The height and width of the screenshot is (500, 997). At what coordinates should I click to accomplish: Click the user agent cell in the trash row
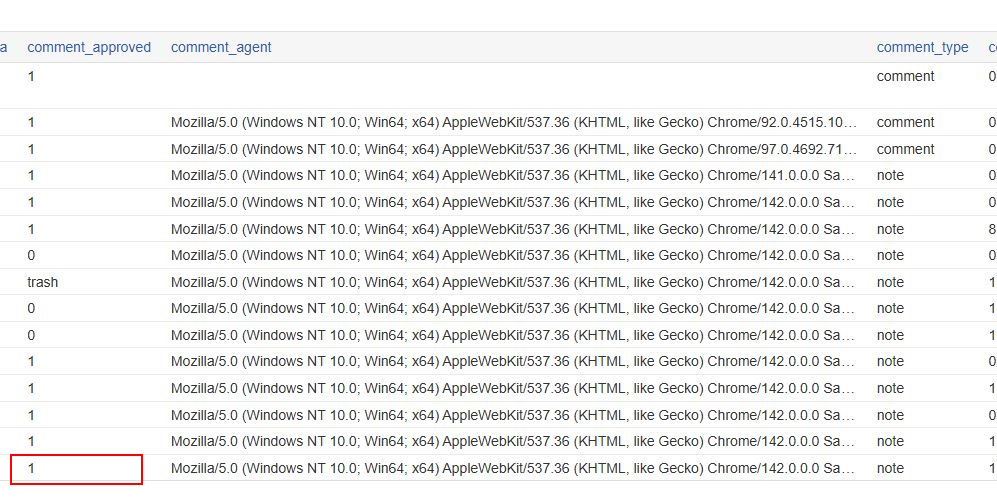point(514,282)
